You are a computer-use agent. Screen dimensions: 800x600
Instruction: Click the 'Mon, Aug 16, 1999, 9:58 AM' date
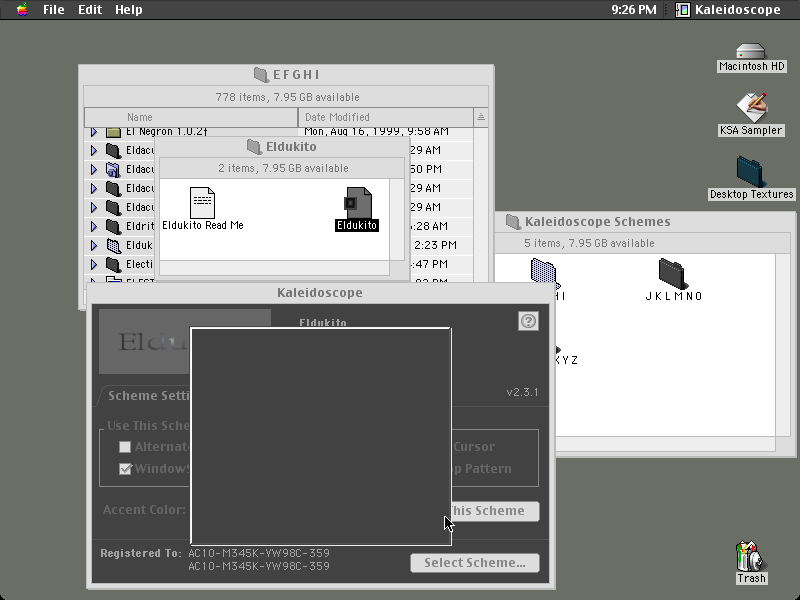[377, 132]
